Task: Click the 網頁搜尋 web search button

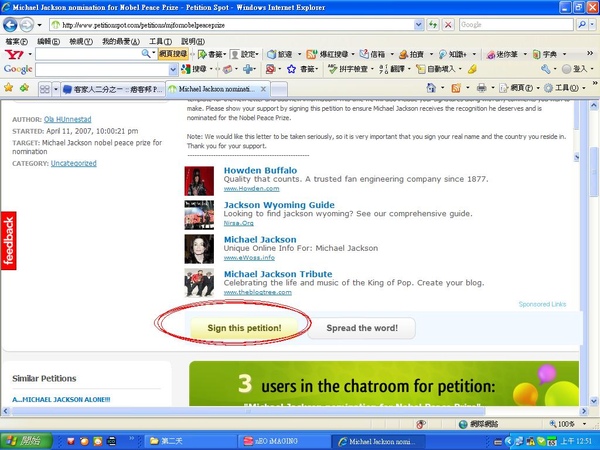Action: pos(173,54)
